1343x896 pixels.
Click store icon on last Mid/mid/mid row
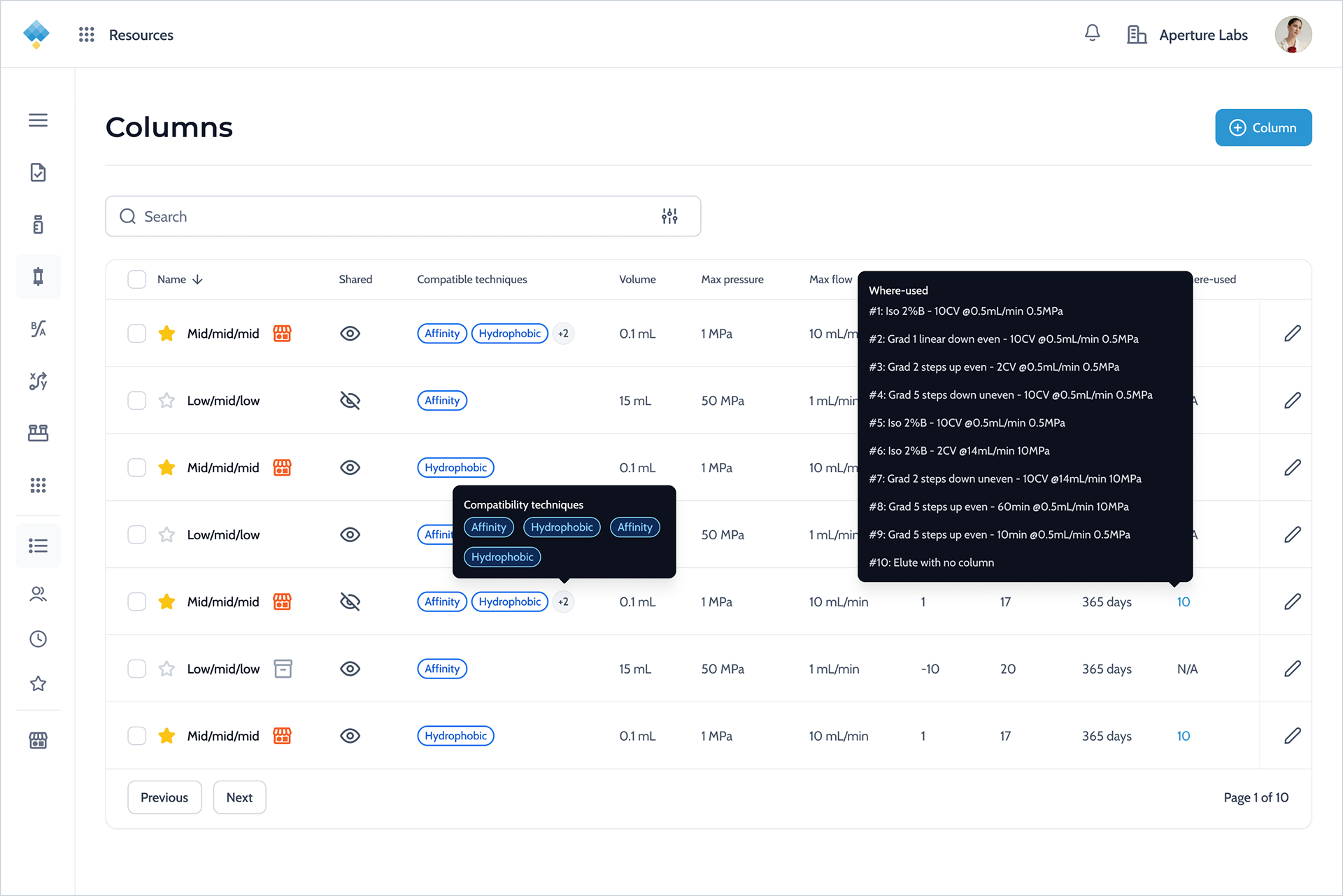coord(282,736)
